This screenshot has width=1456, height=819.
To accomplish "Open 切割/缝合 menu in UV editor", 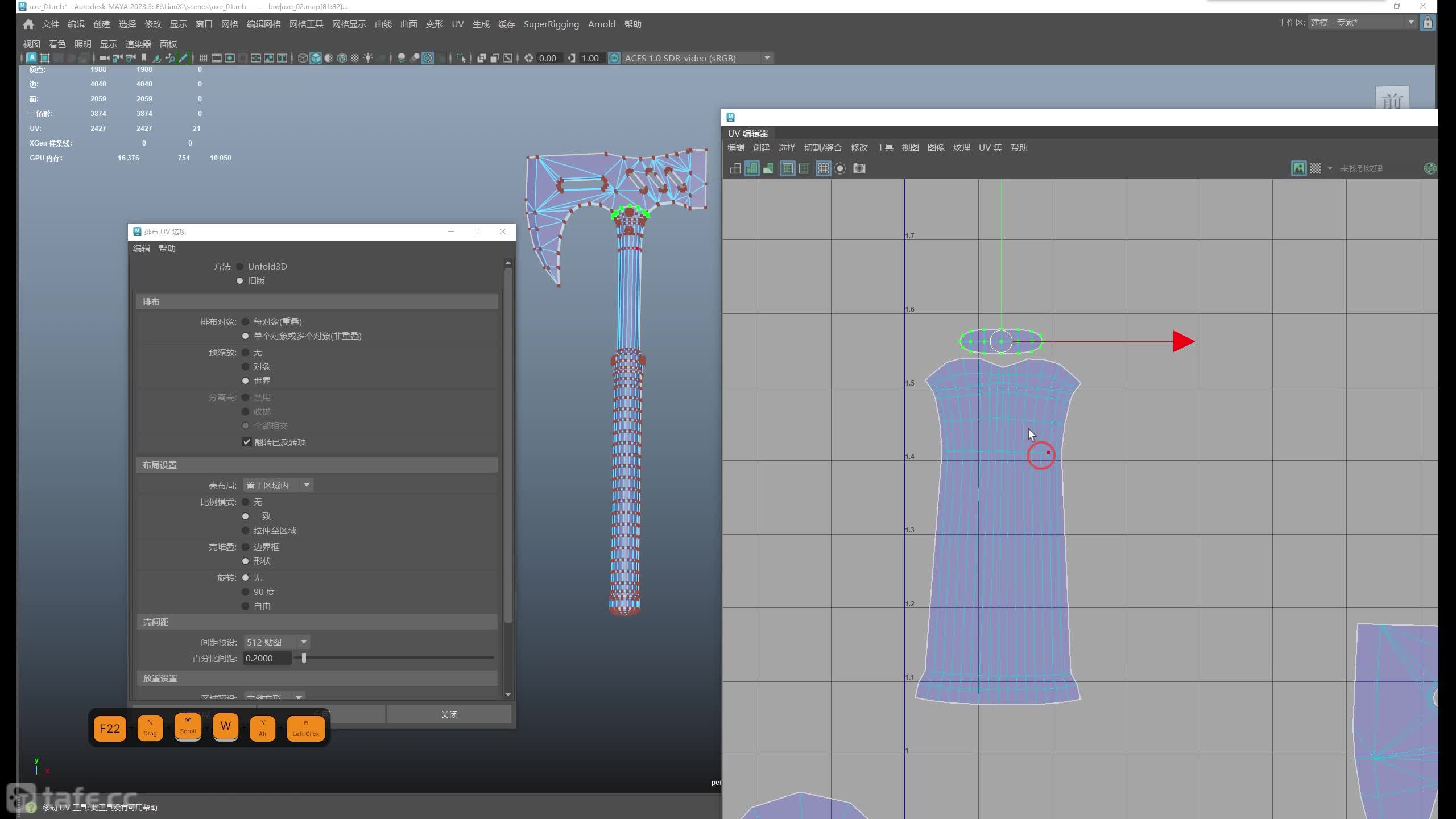I will pyautogui.click(x=822, y=147).
